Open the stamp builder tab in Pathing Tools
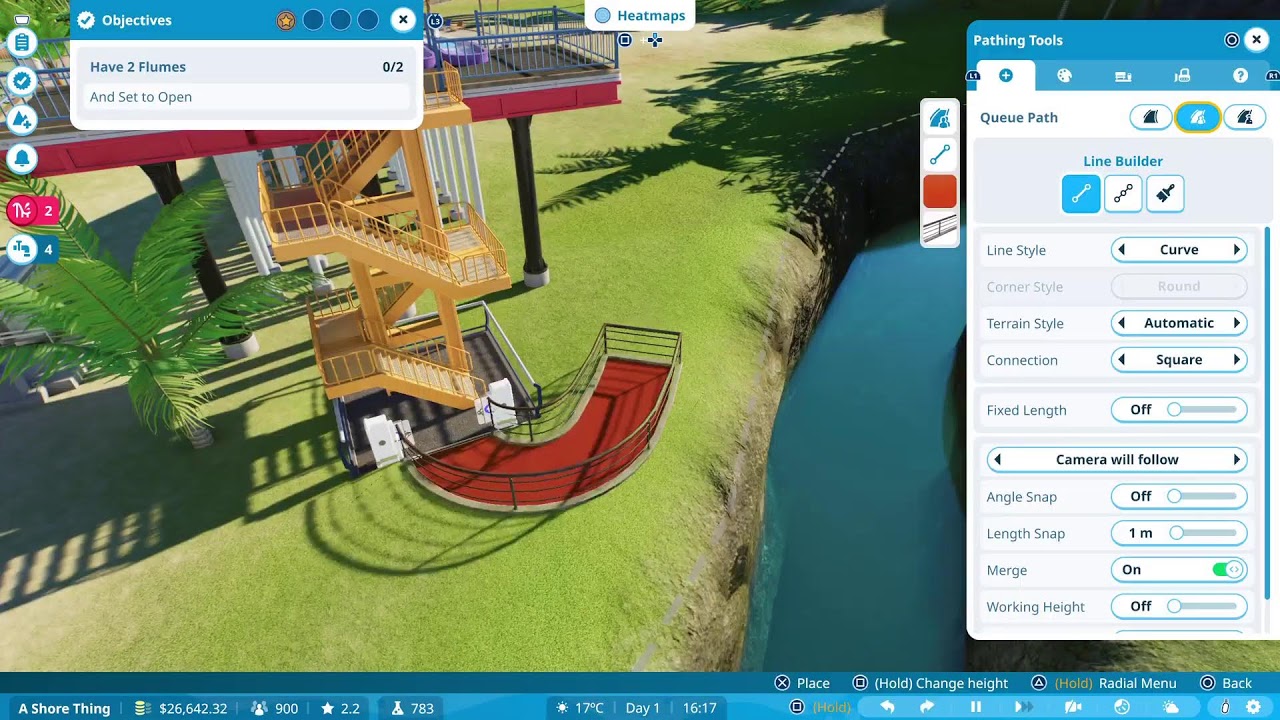The image size is (1280, 720). click(1182, 76)
